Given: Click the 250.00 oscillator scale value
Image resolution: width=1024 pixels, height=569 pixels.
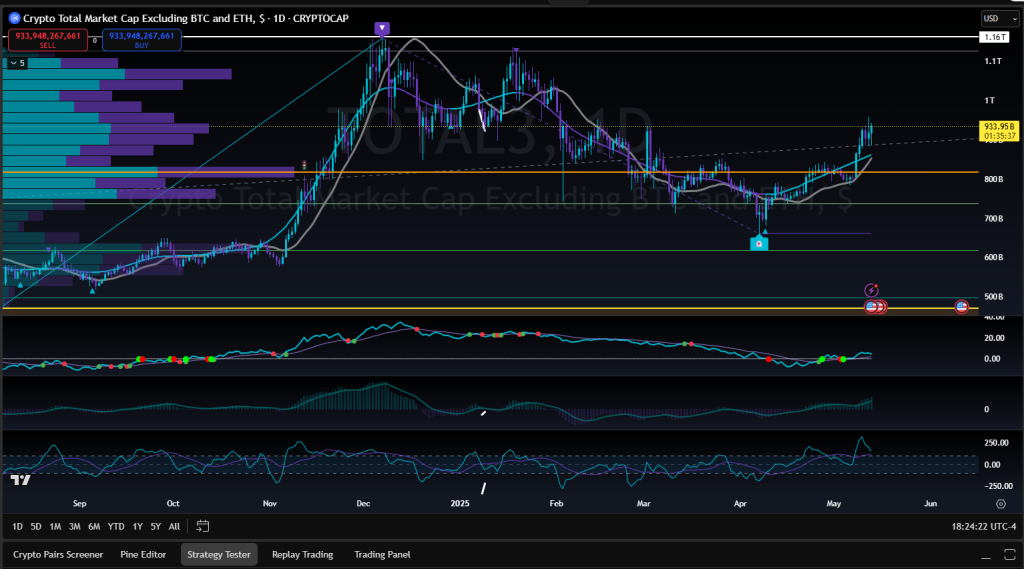Looking at the screenshot, I should pyautogui.click(x=996, y=443).
